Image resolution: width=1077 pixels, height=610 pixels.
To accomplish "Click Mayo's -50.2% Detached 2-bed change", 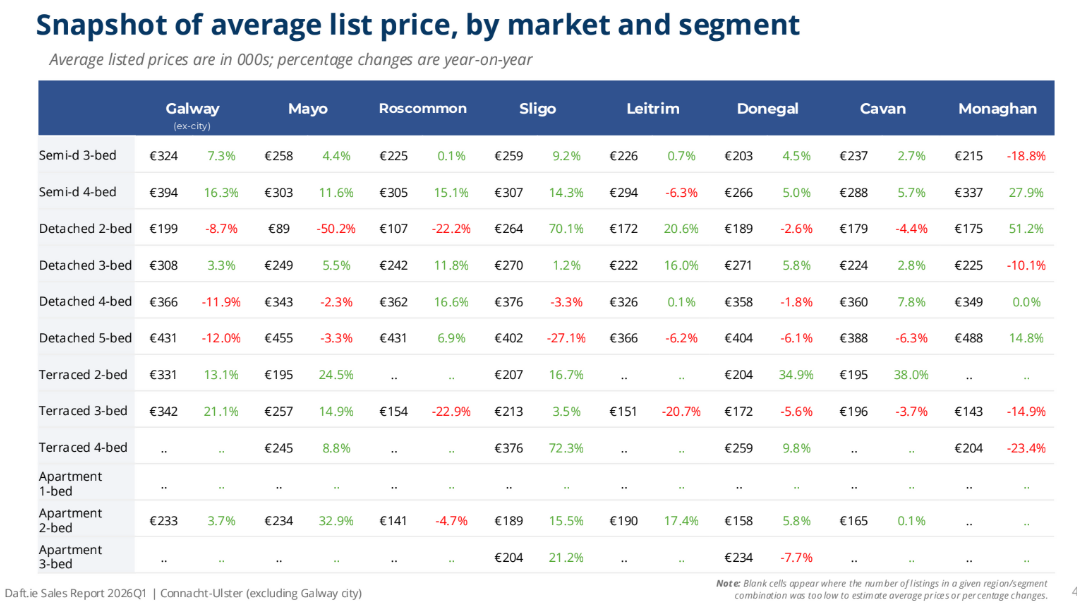I will (336, 229).
